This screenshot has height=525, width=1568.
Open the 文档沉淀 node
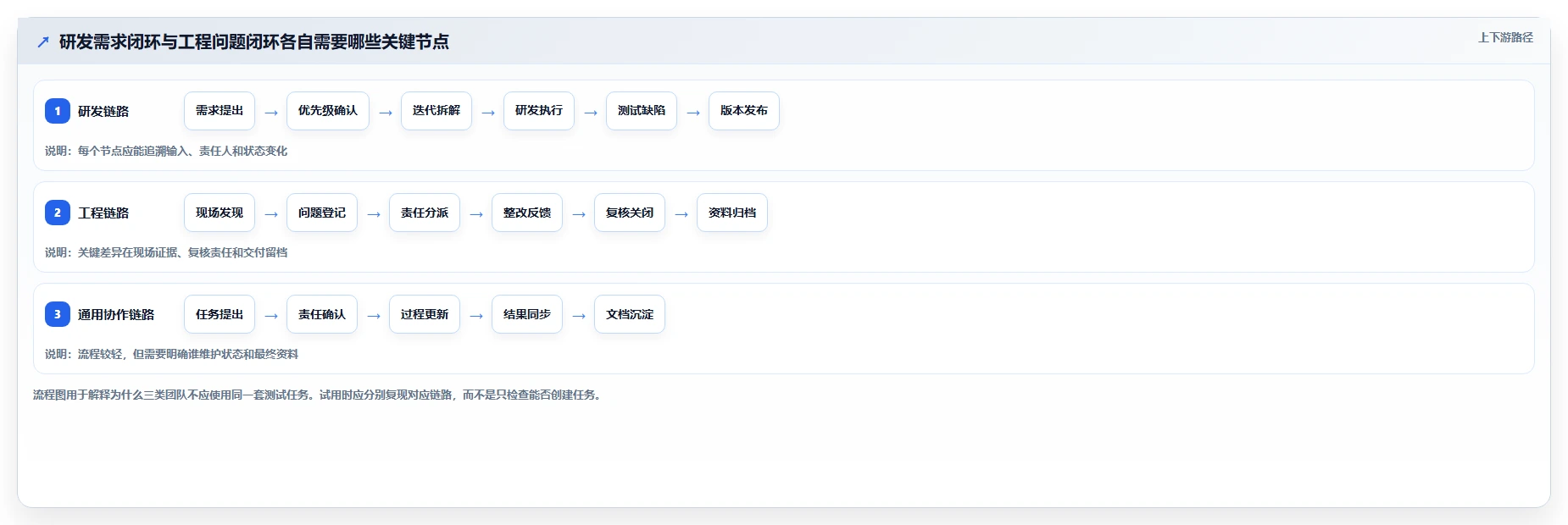point(630,314)
